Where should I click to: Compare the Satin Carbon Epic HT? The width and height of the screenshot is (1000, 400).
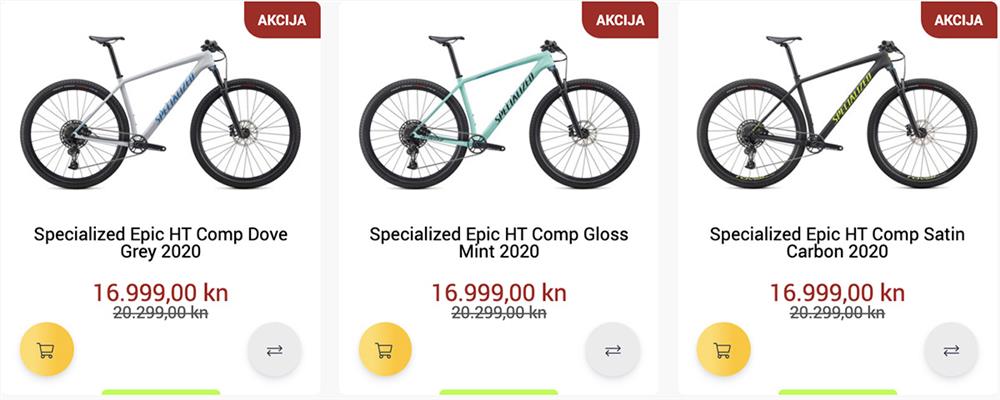point(951,350)
